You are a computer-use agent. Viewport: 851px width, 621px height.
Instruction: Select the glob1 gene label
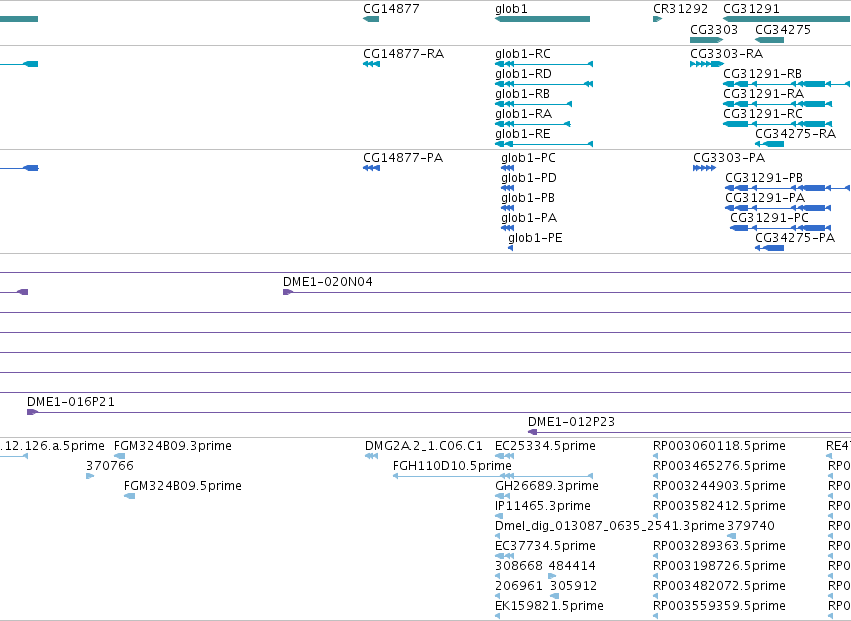click(x=511, y=9)
